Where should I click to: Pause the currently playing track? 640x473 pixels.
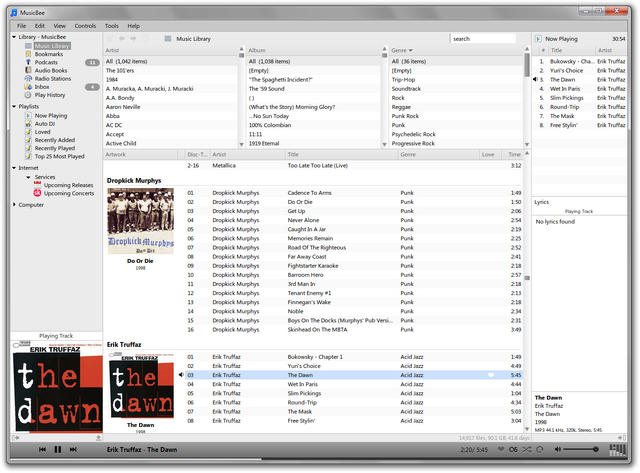point(58,449)
